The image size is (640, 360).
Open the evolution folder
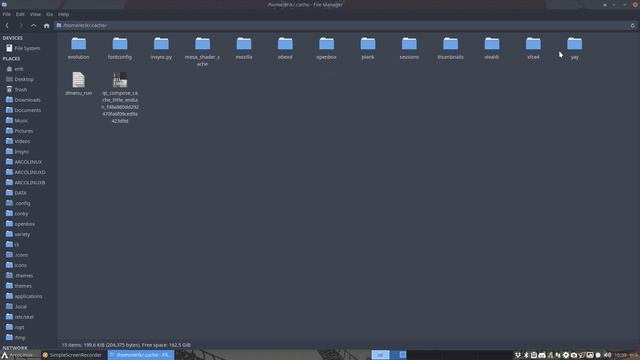click(78, 48)
